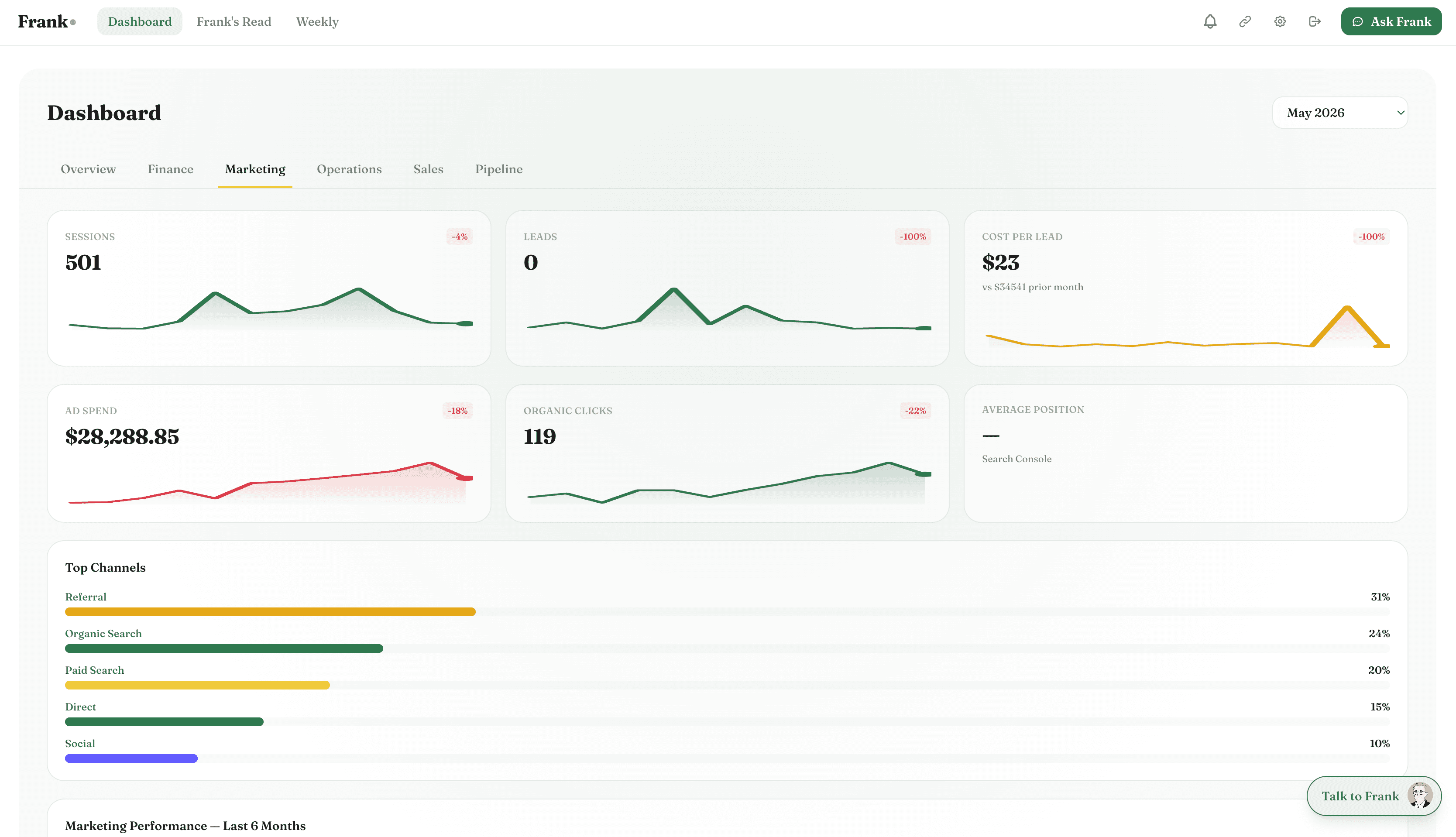Click the Frank logo
This screenshot has width=1456, height=837.
click(x=47, y=21)
